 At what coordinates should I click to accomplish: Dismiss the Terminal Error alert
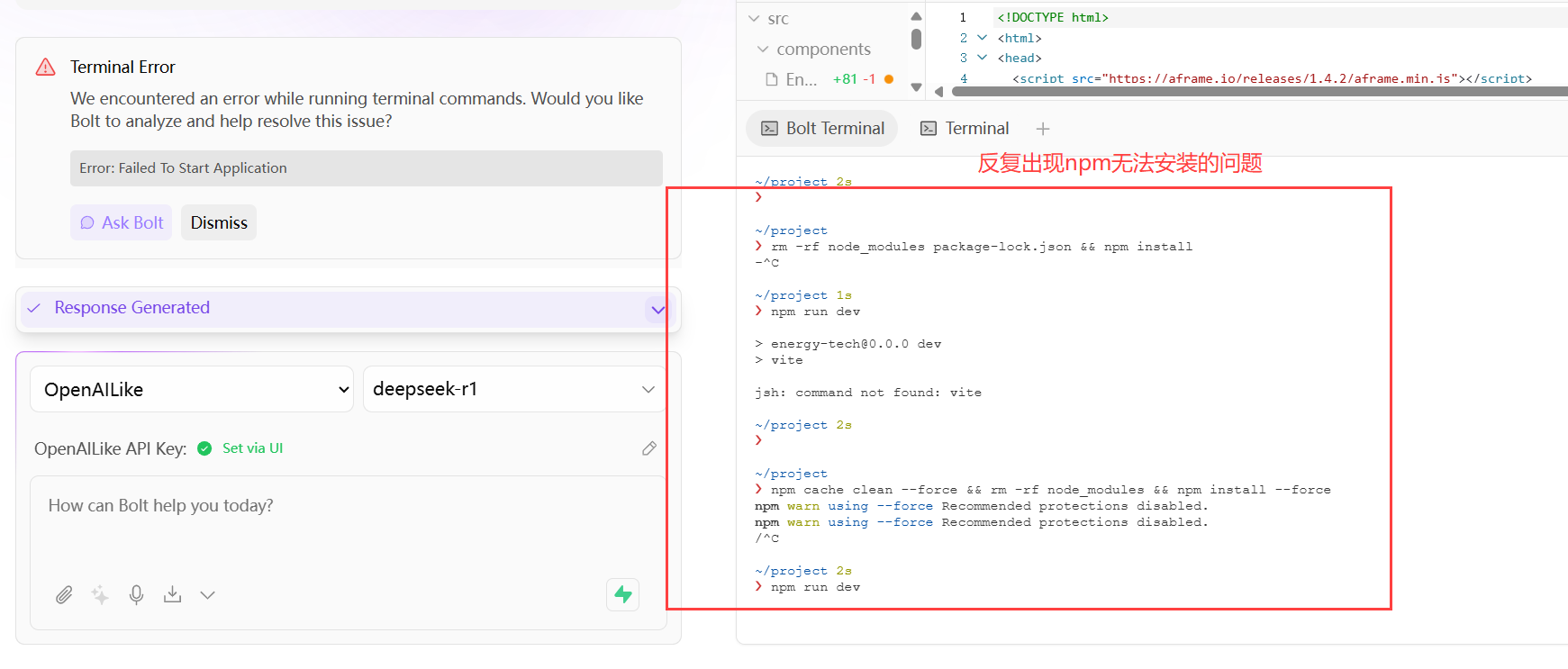tap(219, 222)
